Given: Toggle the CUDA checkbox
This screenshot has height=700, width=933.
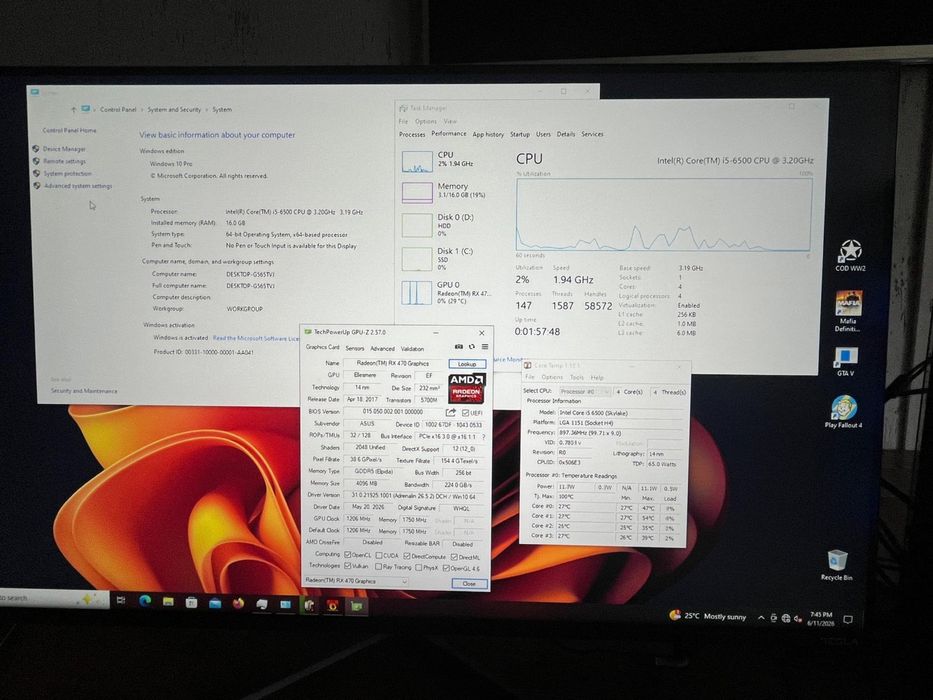Looking at the screenshot, I should pyautogui.click(x=378, y=555).
